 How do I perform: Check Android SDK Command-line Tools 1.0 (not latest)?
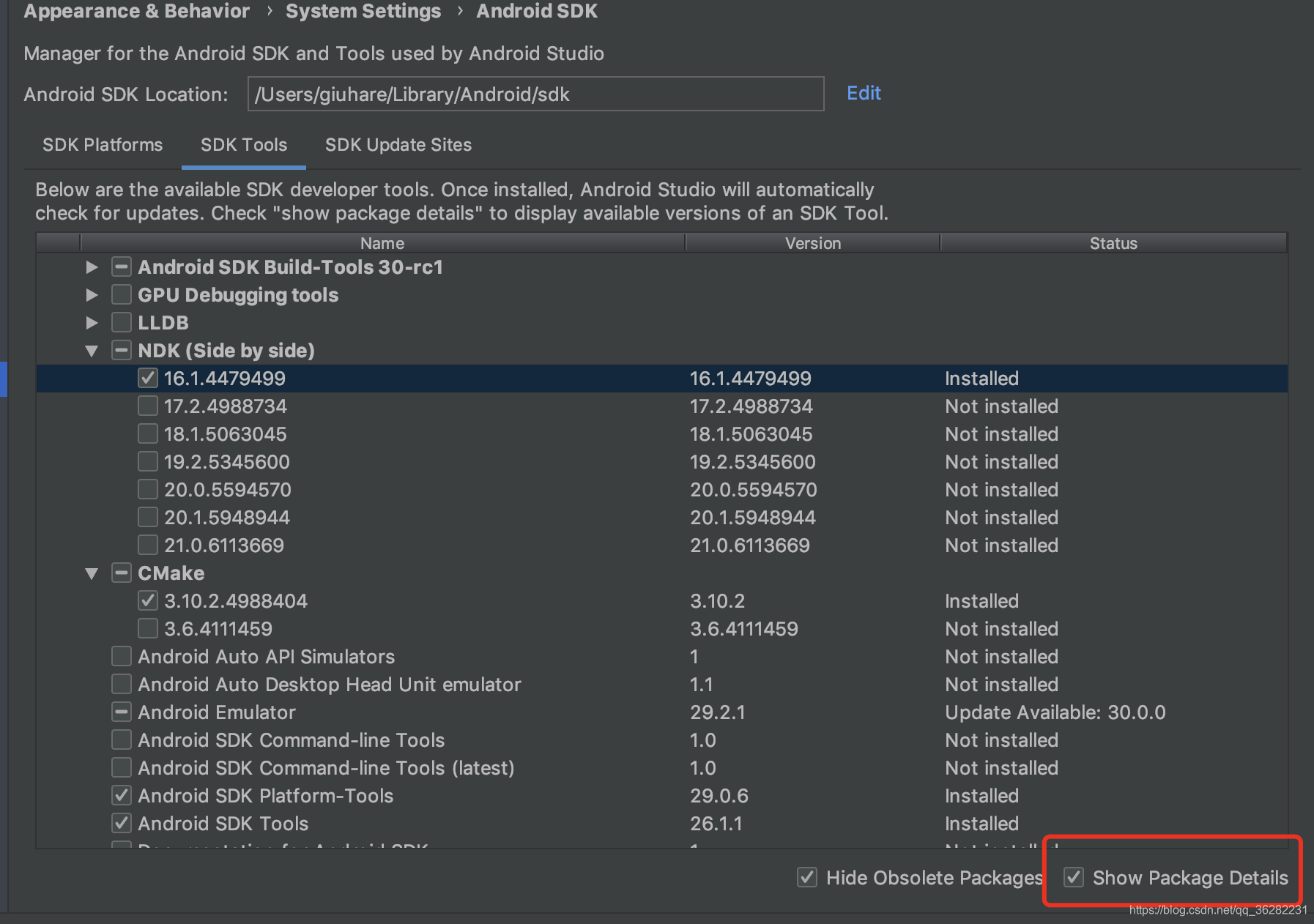point(122,739)
